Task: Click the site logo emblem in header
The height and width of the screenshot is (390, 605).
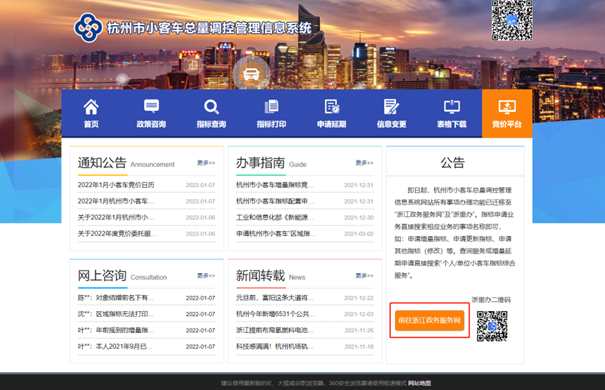Action: (88, 28)
